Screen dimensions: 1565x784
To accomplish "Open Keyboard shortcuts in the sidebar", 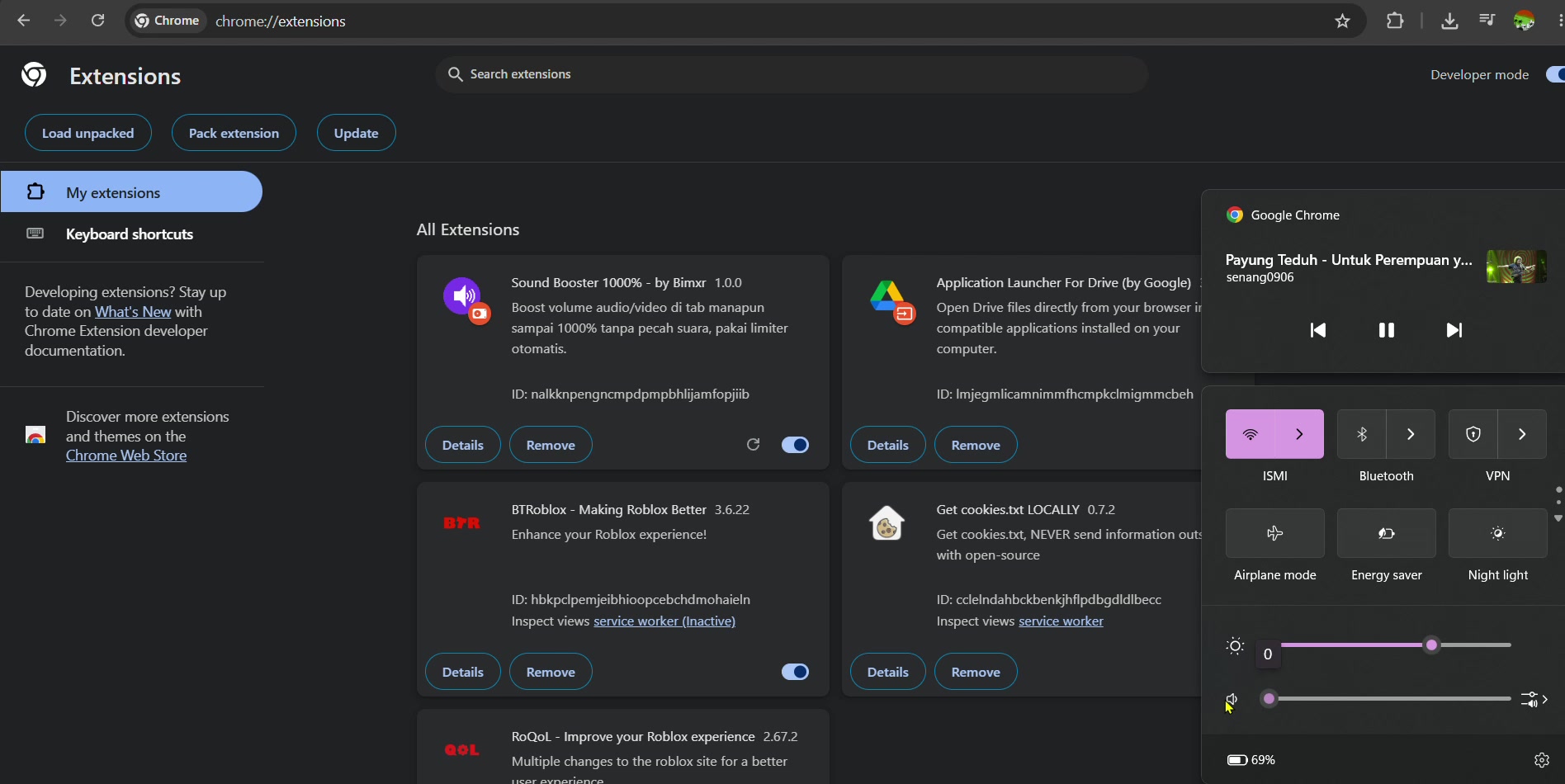I will [x=131, y=234].
